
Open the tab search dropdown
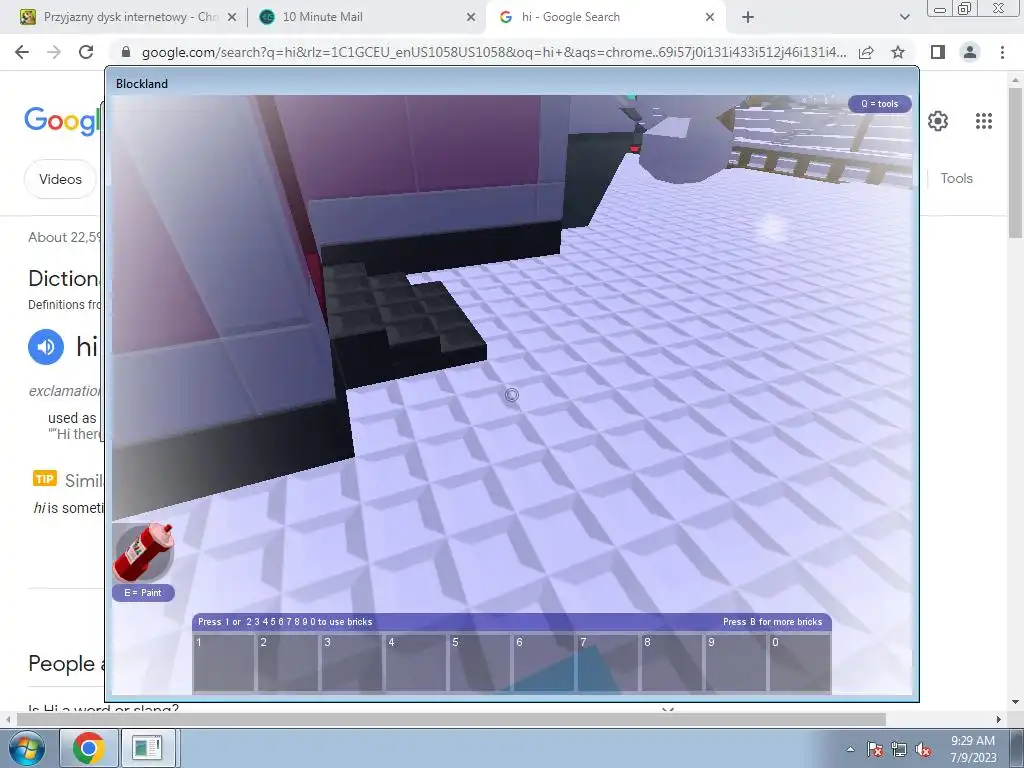[904, 17]
